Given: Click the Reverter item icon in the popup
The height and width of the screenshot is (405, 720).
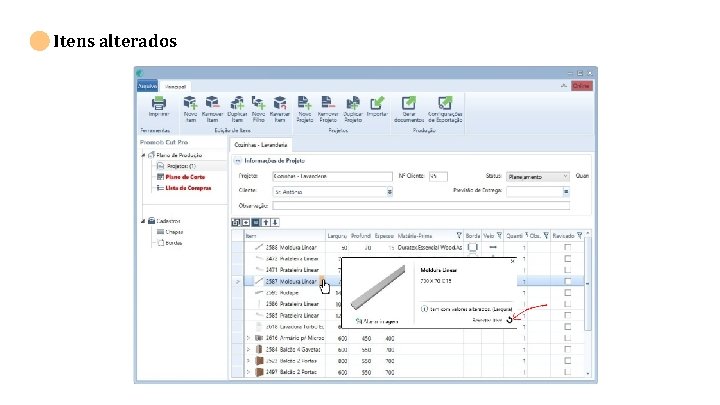Looking at the screenshot, I should coord(509,320).
